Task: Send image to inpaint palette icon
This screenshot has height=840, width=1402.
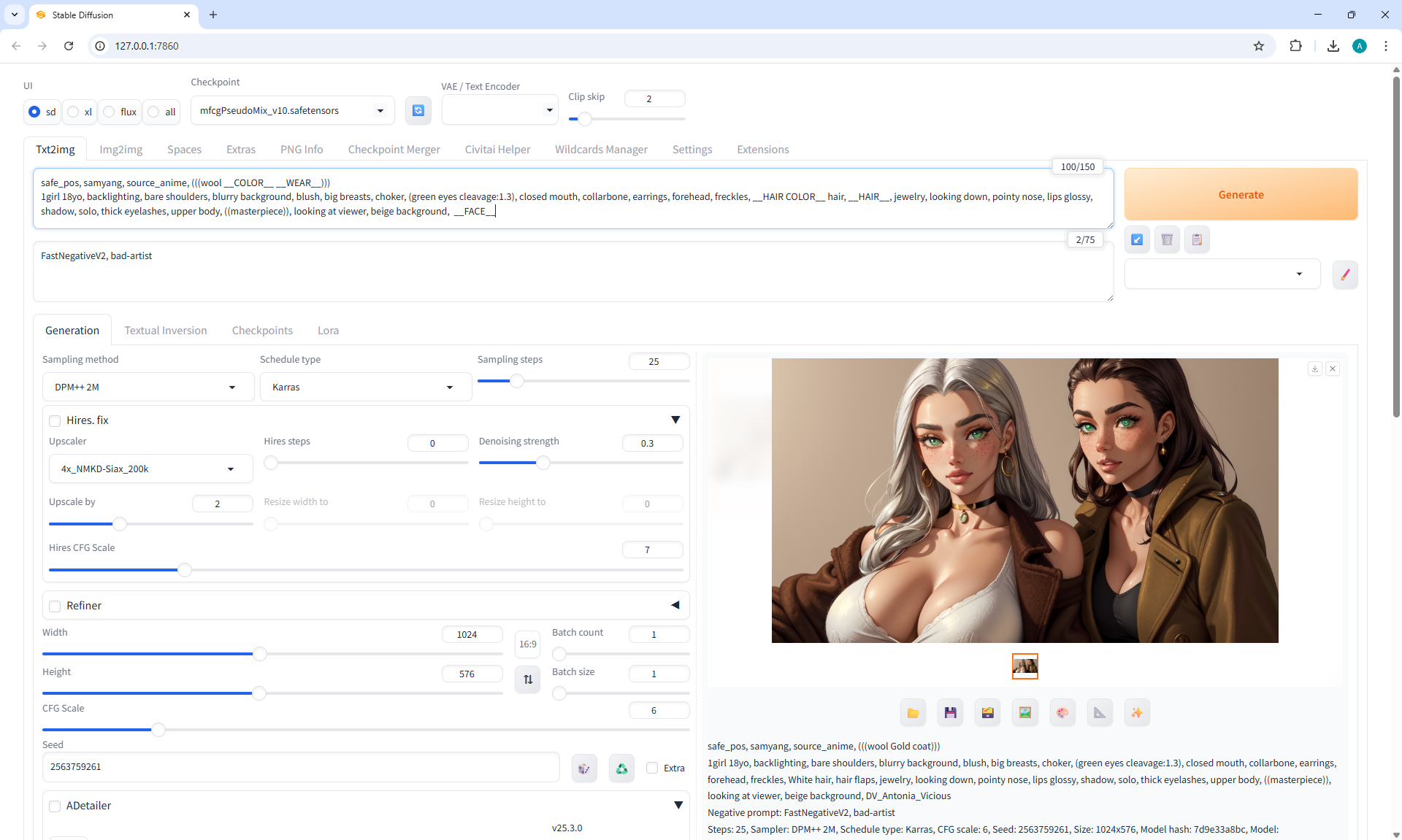Action: click(1062, 713)
